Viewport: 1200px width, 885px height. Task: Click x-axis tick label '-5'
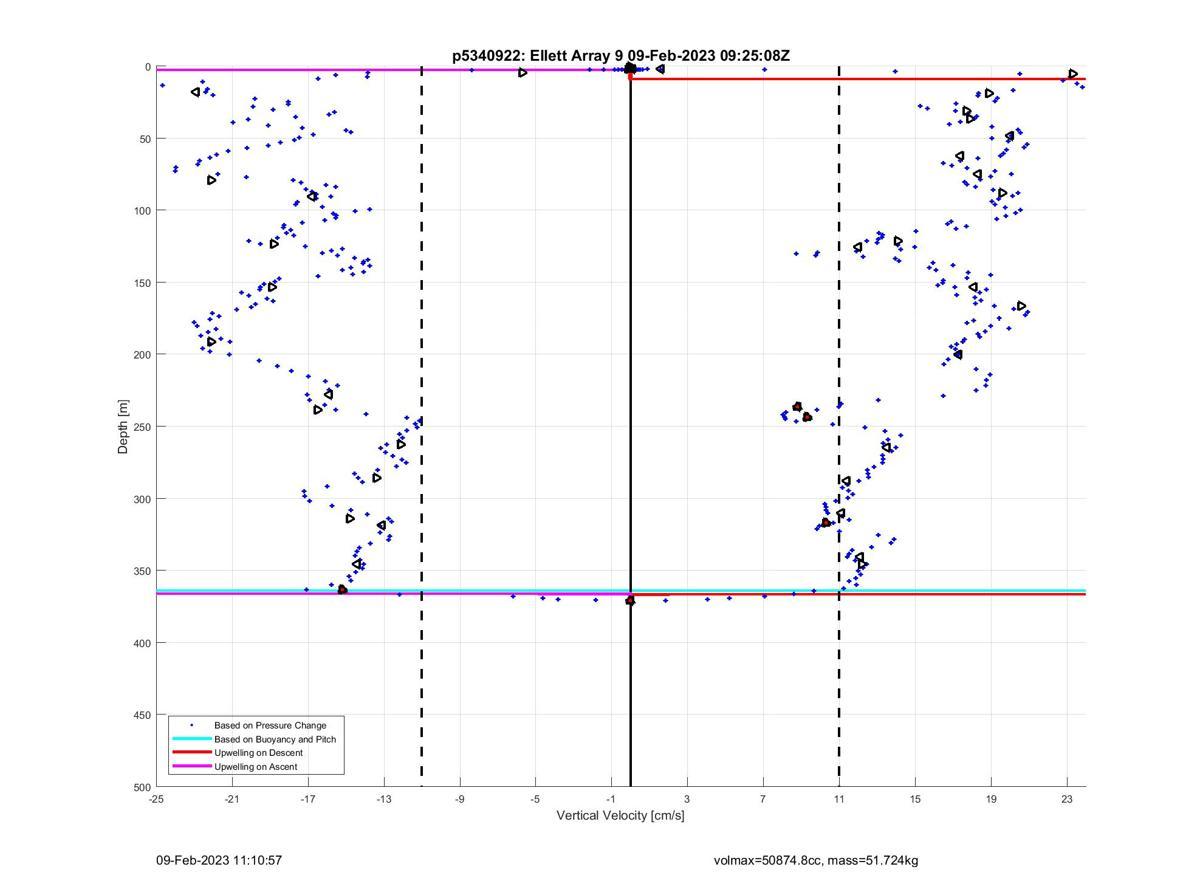pos(536,798)
